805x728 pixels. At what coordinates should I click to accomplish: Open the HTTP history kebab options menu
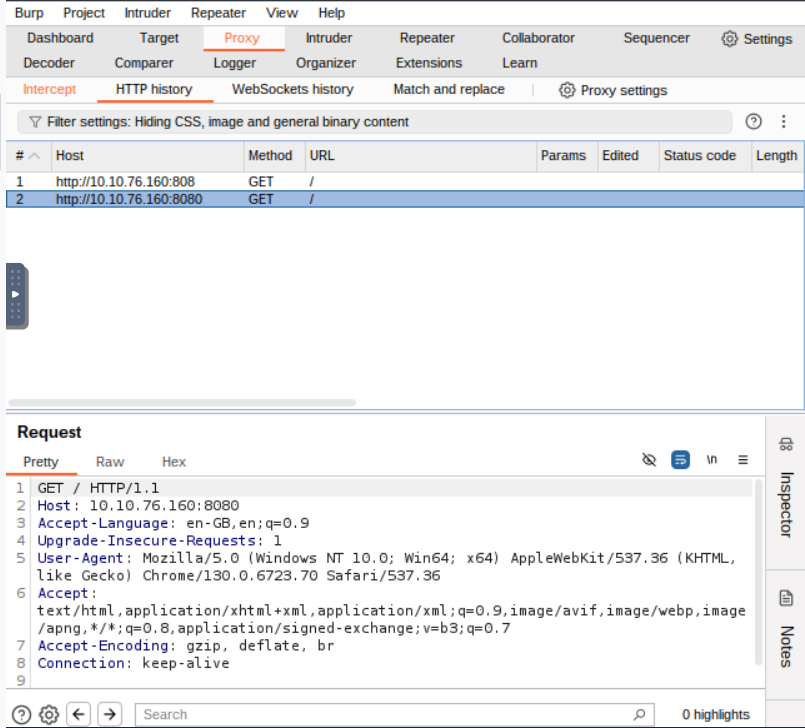click(x=783, y=122)
